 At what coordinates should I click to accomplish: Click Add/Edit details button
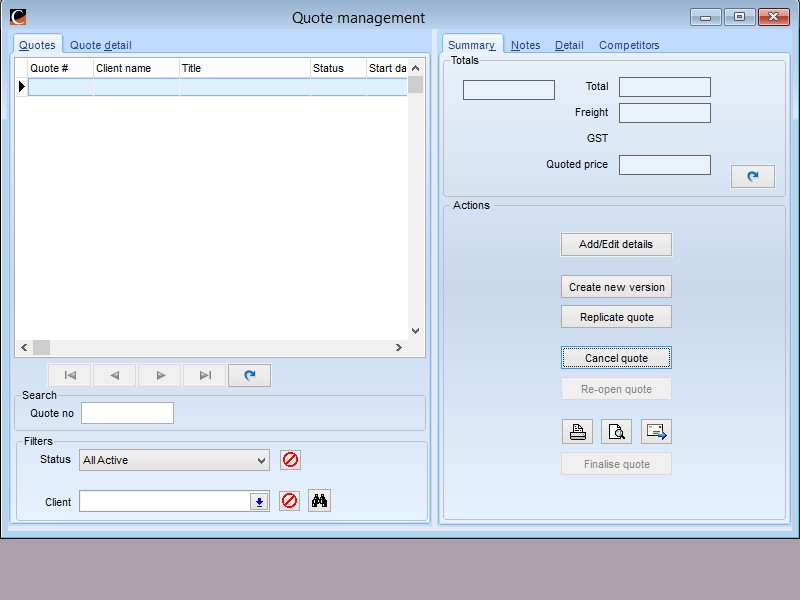coord(616,244)
